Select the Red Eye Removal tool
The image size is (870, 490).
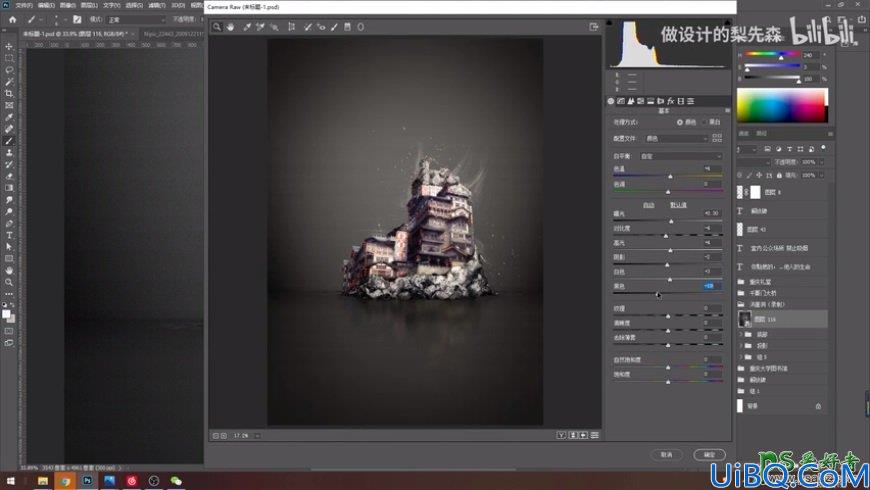[x=321, y=27]
